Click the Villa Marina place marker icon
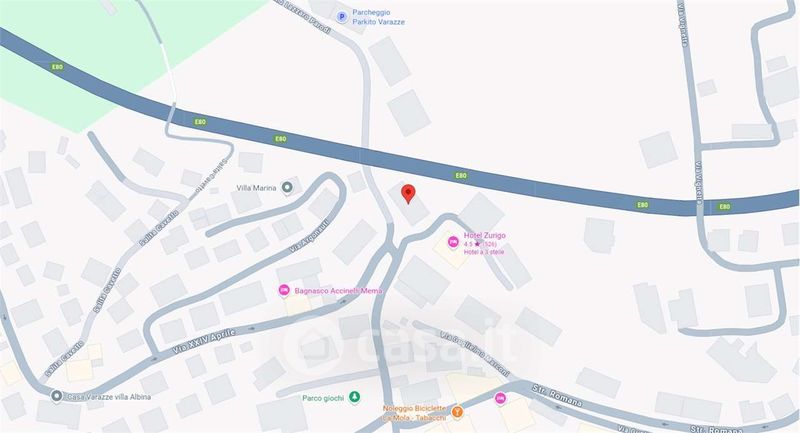 point(287,188)
